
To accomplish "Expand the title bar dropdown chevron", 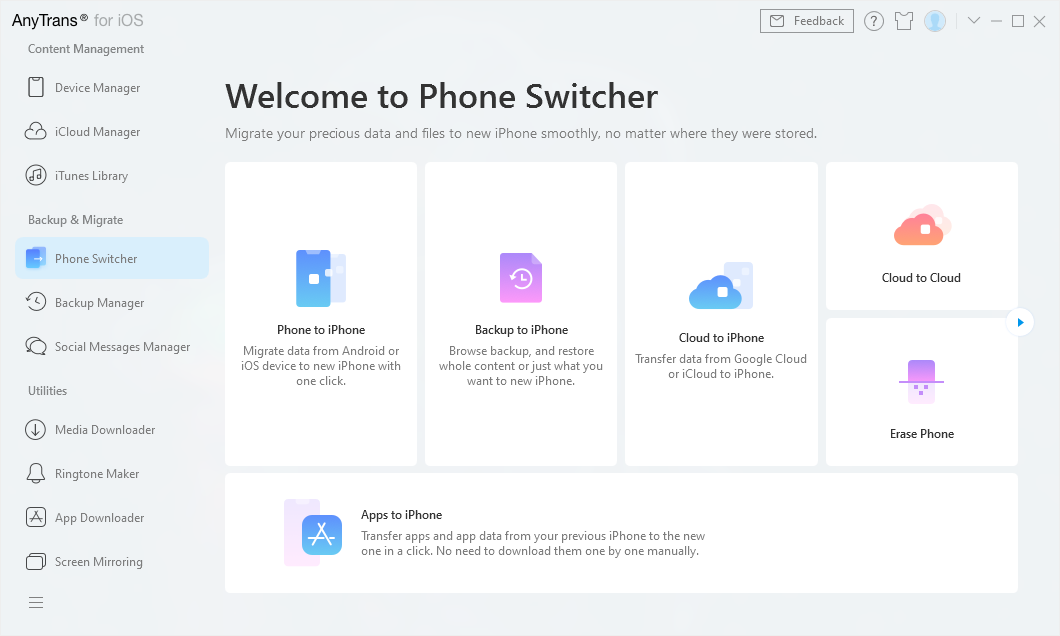I will pyautogui.click(x=974, y=21).
